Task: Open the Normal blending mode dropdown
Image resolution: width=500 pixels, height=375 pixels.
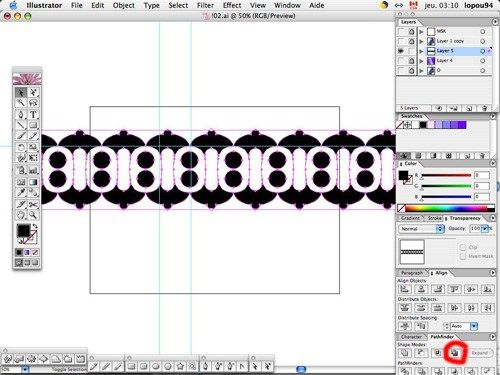Action: [x=422, y=229]
